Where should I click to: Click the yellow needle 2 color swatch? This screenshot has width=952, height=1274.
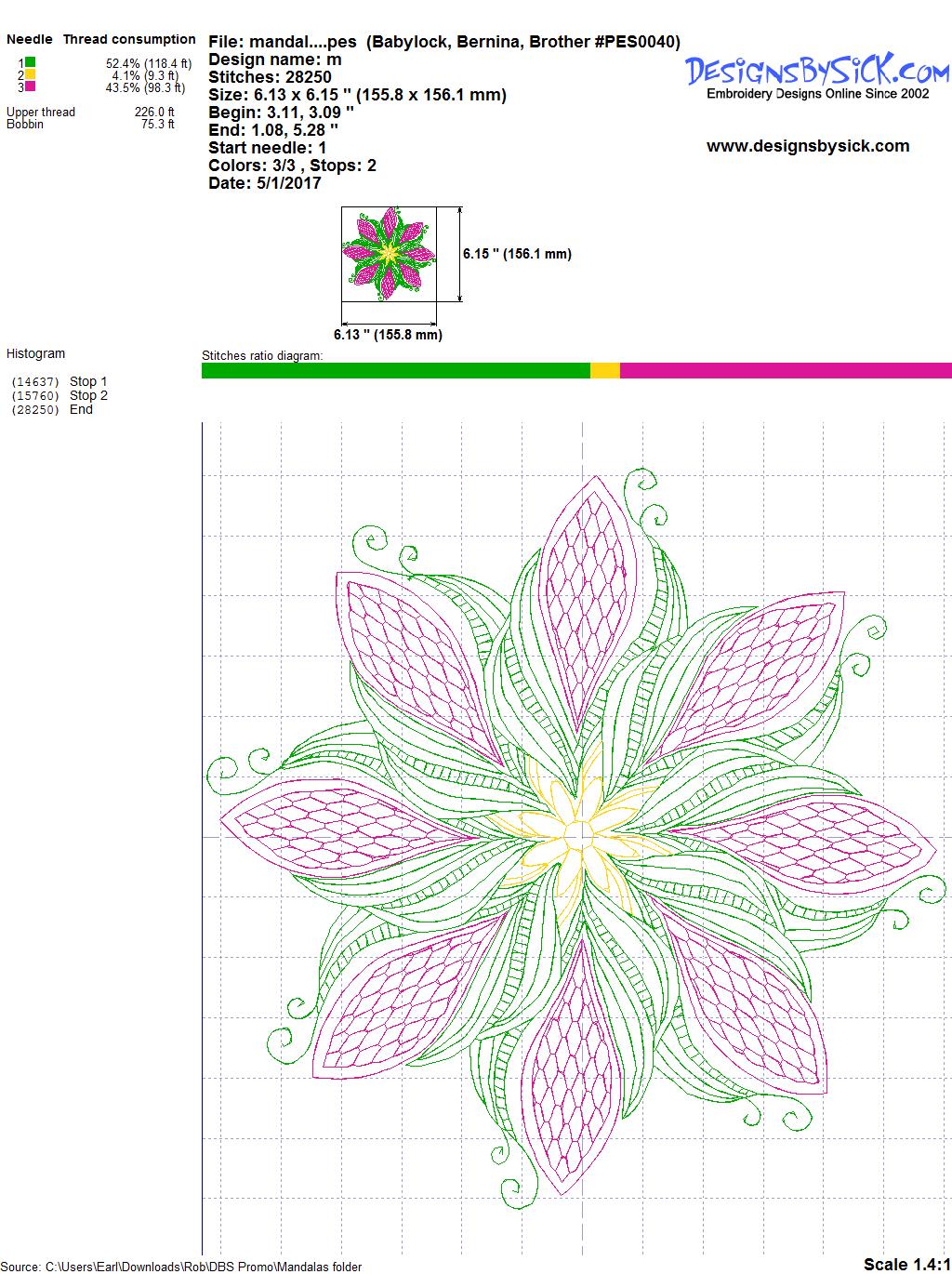point(31,74)
